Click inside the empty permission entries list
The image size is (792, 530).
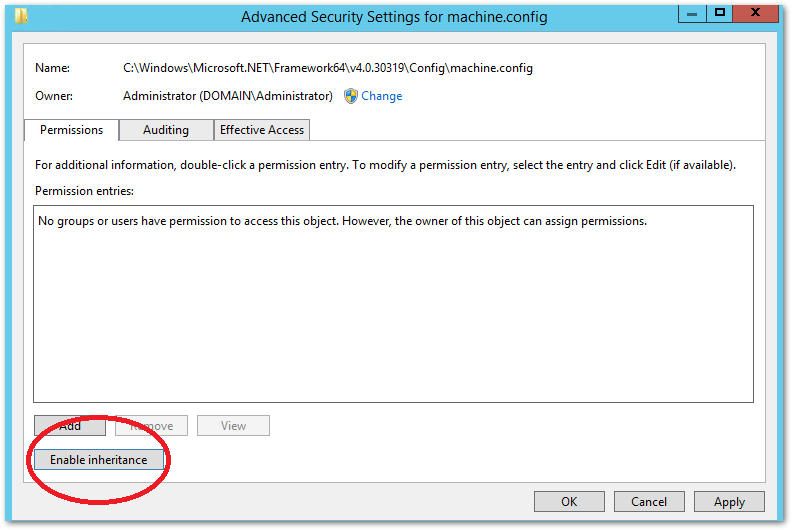pos(393,320)
